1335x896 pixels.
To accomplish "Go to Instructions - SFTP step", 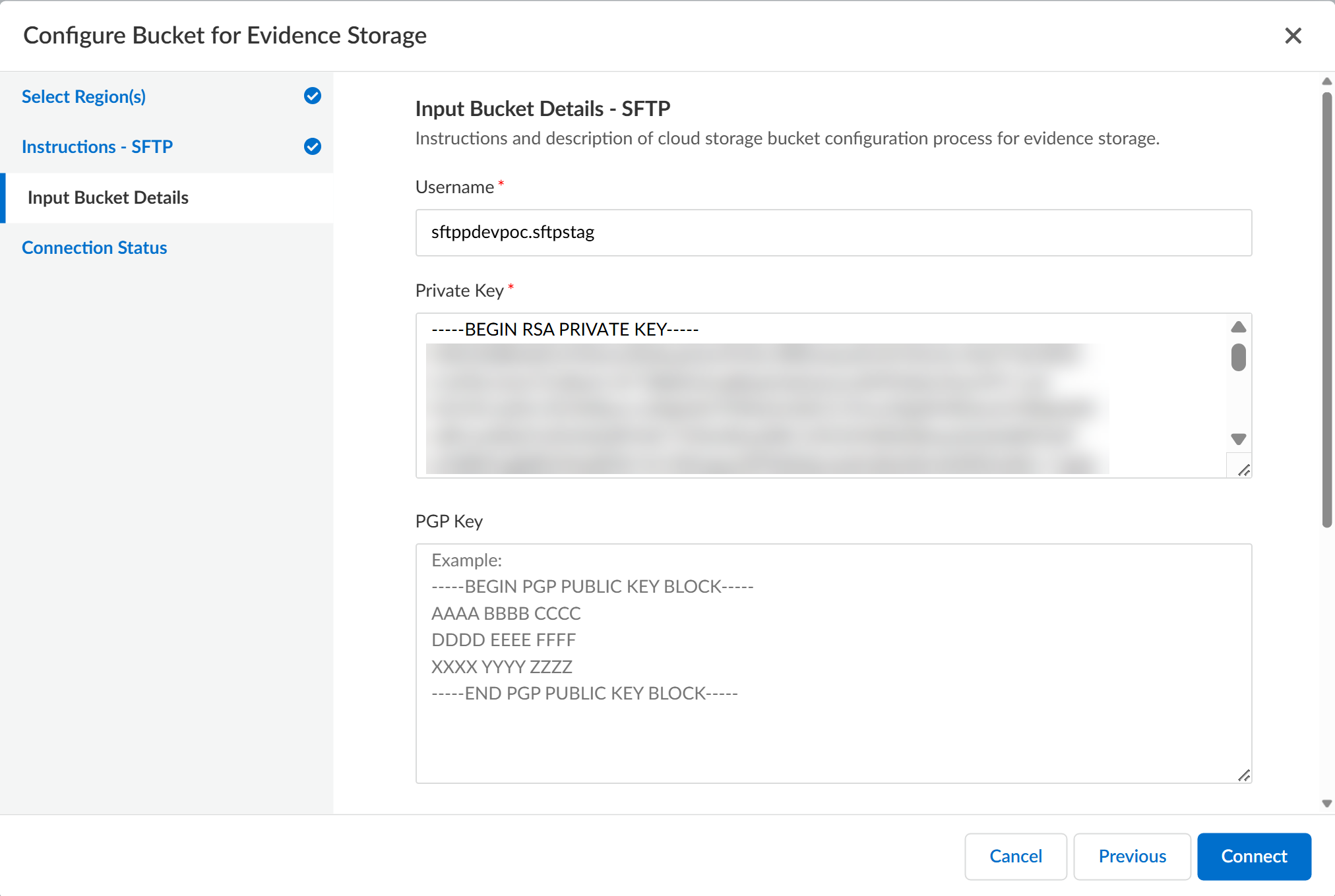I will [97, 147].
